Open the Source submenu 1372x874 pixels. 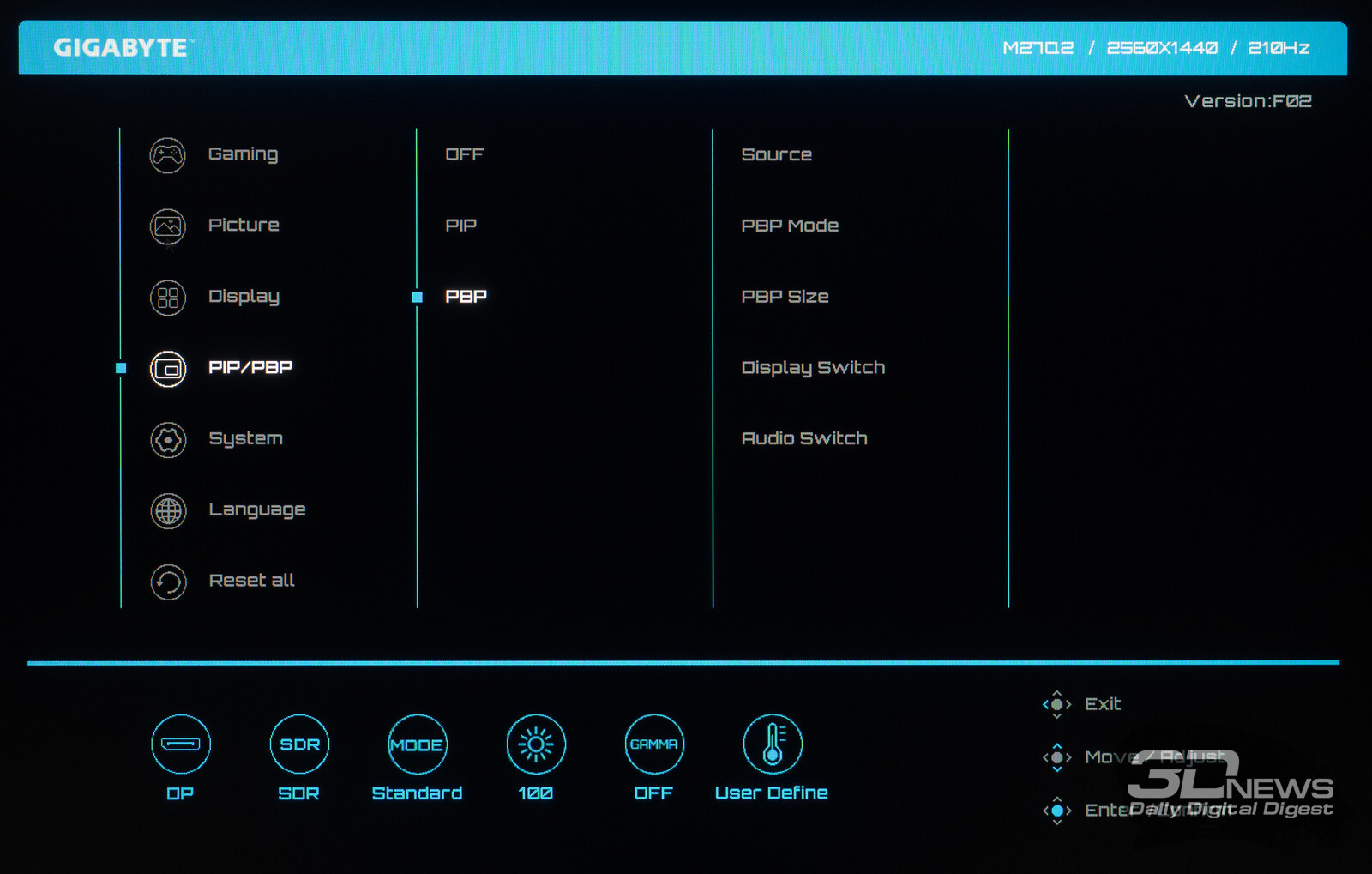tap(776, 155)
